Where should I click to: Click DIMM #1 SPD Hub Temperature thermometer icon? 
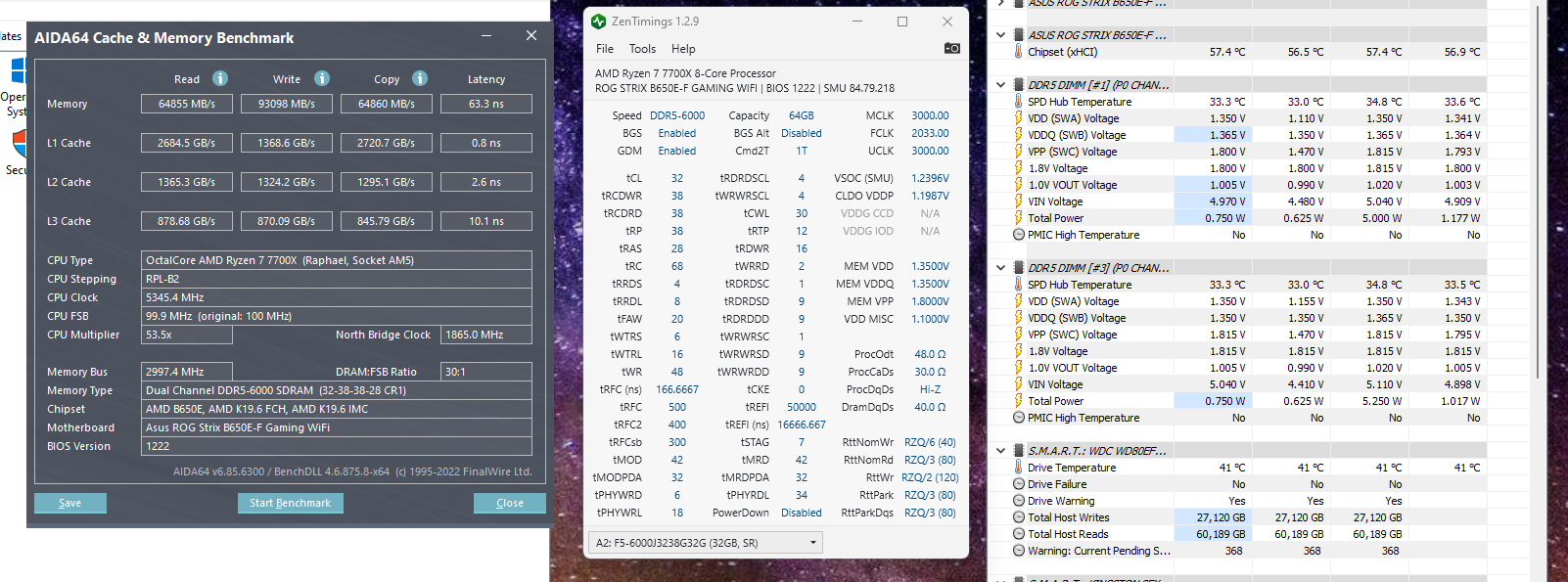(1018, 102)
